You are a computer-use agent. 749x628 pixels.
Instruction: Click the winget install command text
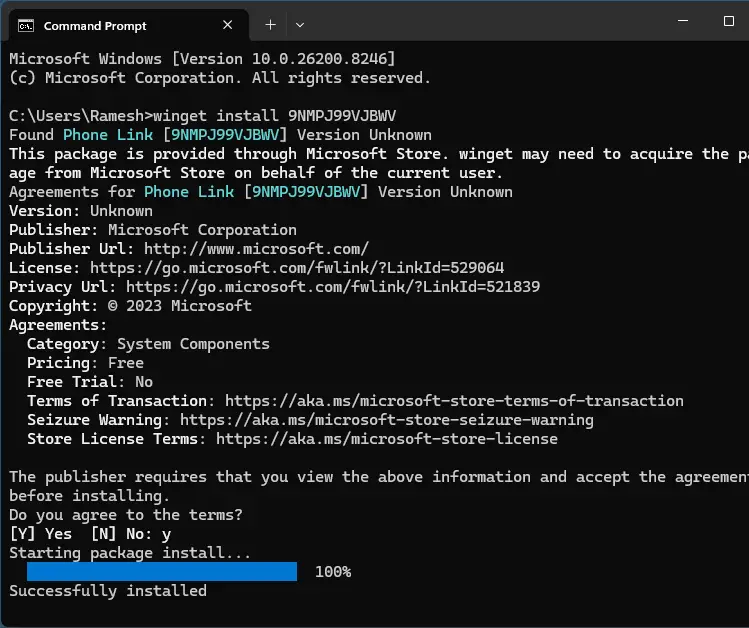[x=275, y=116]
